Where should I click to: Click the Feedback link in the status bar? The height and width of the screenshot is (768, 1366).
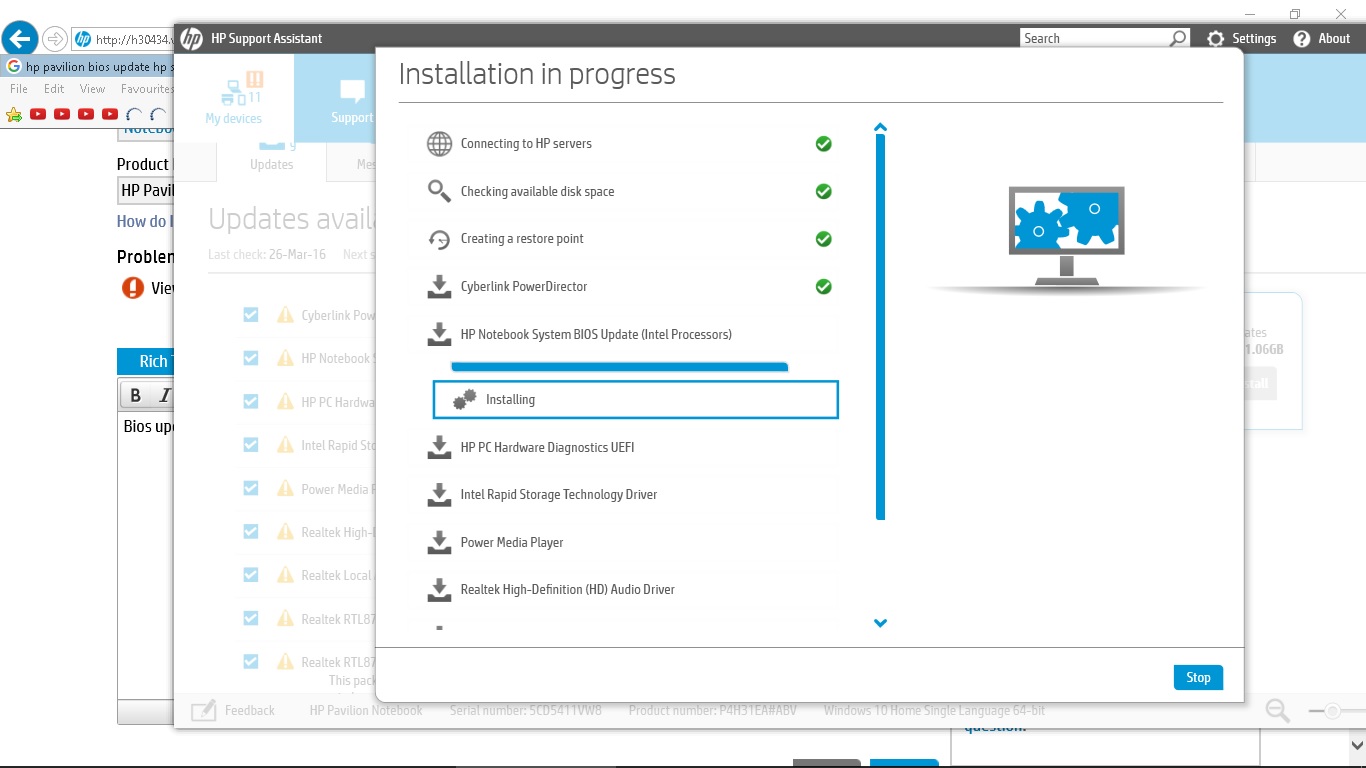click(x=249, y=711)
